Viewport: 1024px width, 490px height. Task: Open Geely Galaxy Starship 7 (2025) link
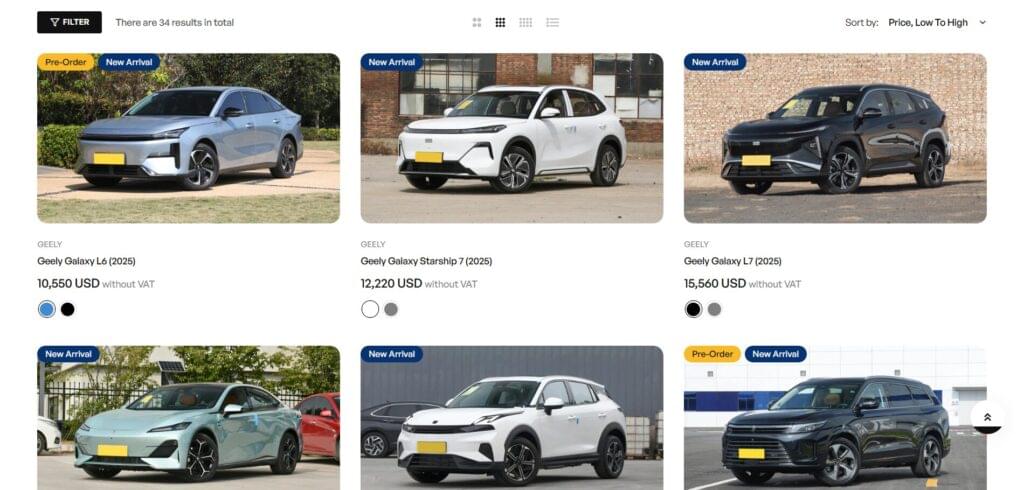point(426,261)
